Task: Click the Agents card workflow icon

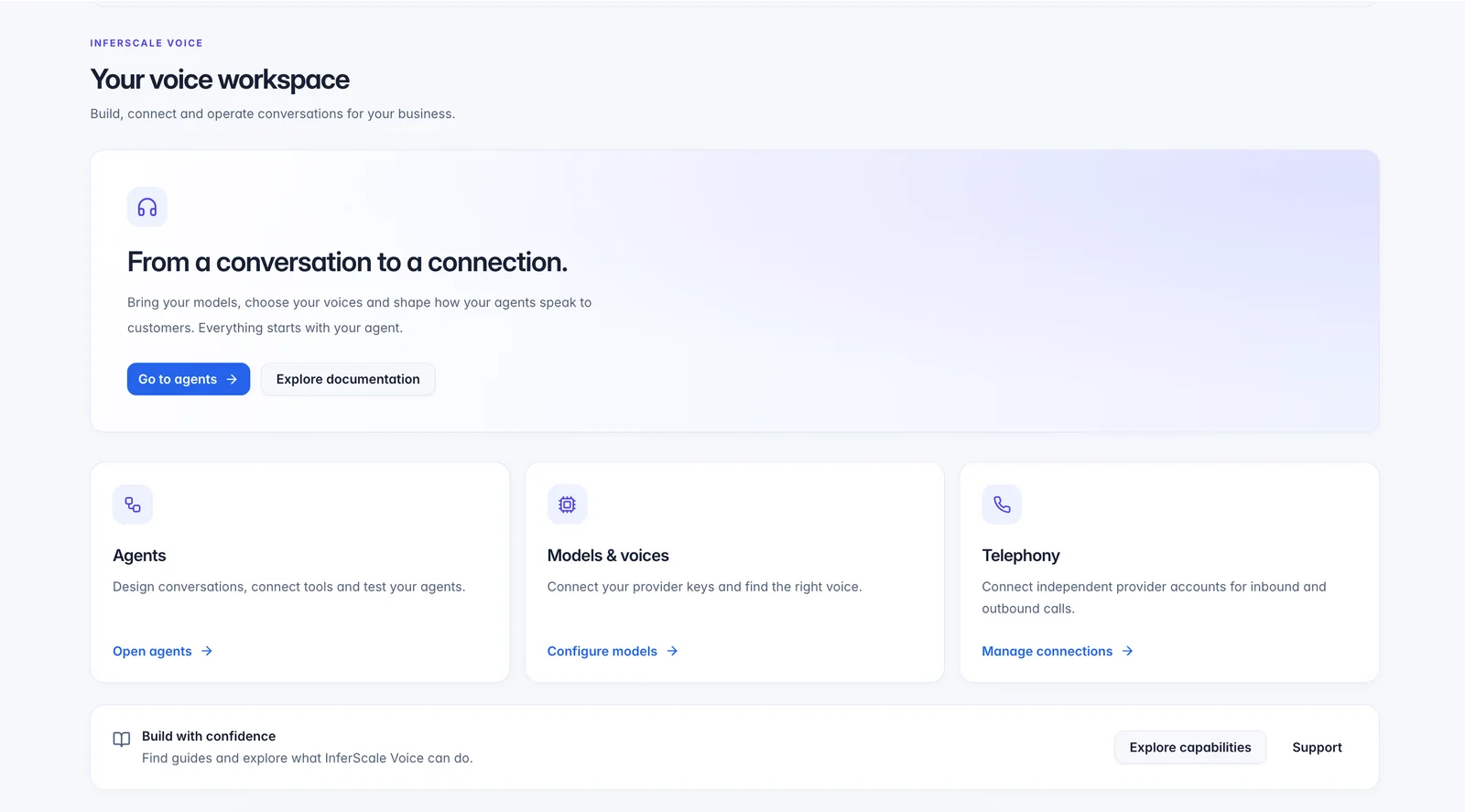Action: (x=133, y=504)
